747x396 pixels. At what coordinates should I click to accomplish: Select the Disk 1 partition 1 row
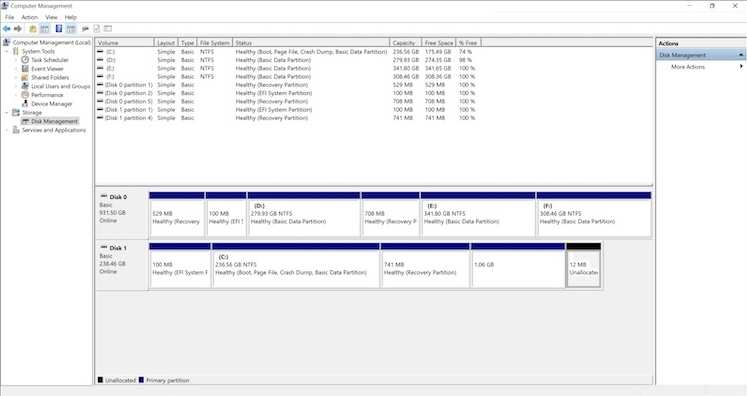(288, 110)
